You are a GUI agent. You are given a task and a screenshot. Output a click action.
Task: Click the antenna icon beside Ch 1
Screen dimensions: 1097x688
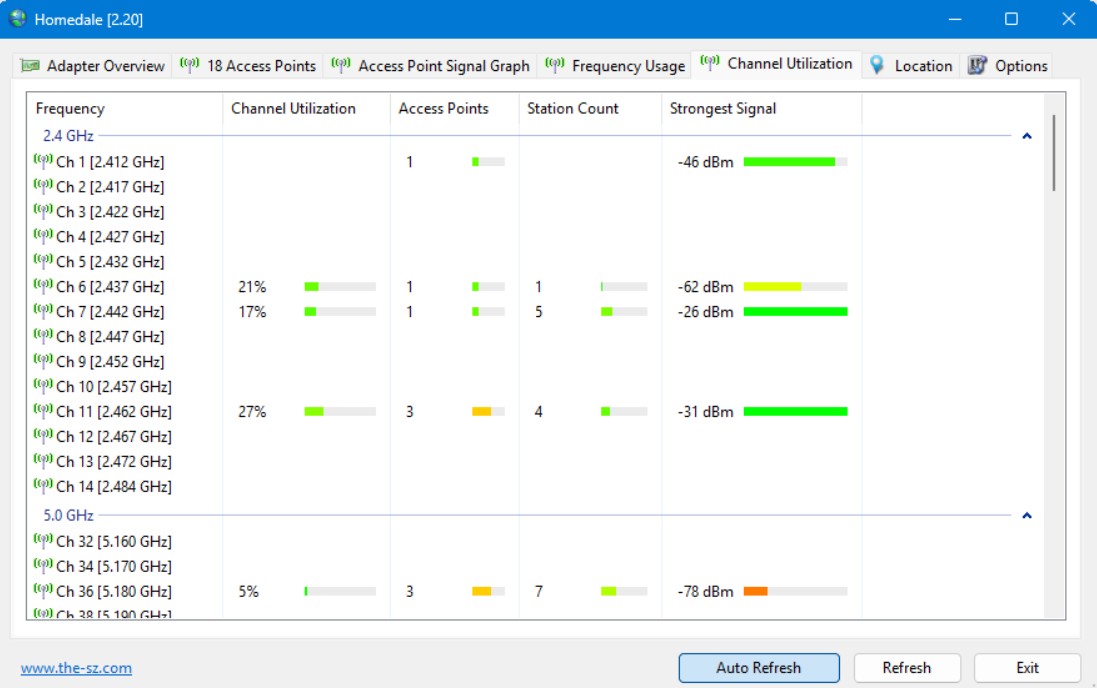click(x=43, y=161)
